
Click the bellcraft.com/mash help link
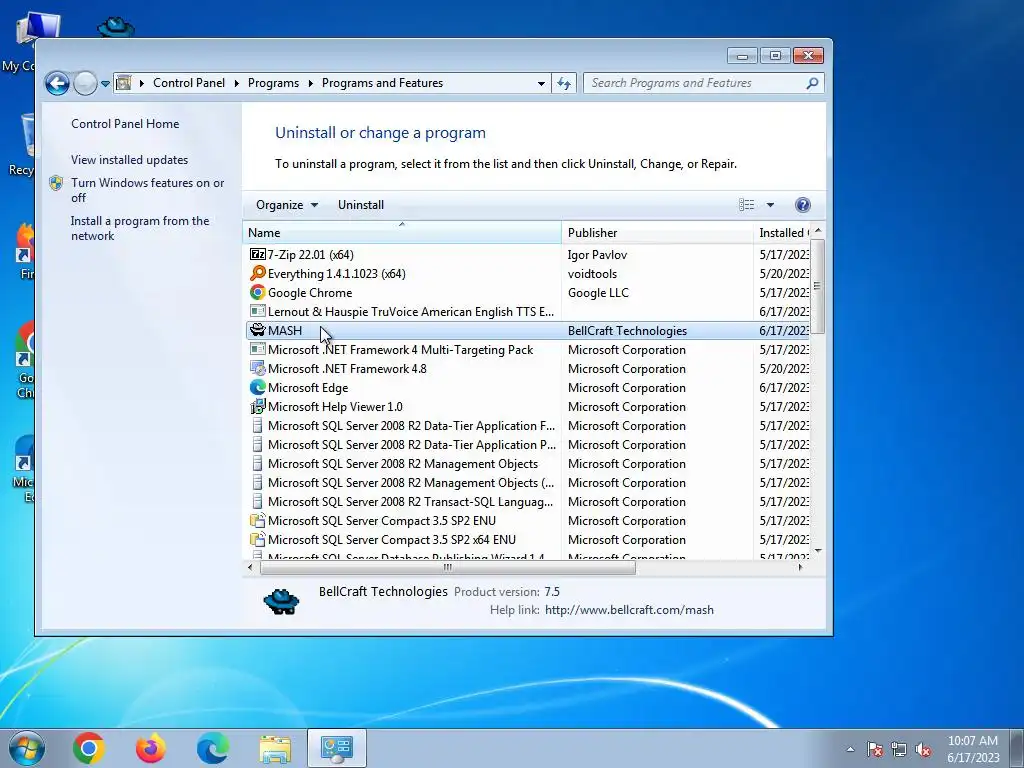point(629,609)
